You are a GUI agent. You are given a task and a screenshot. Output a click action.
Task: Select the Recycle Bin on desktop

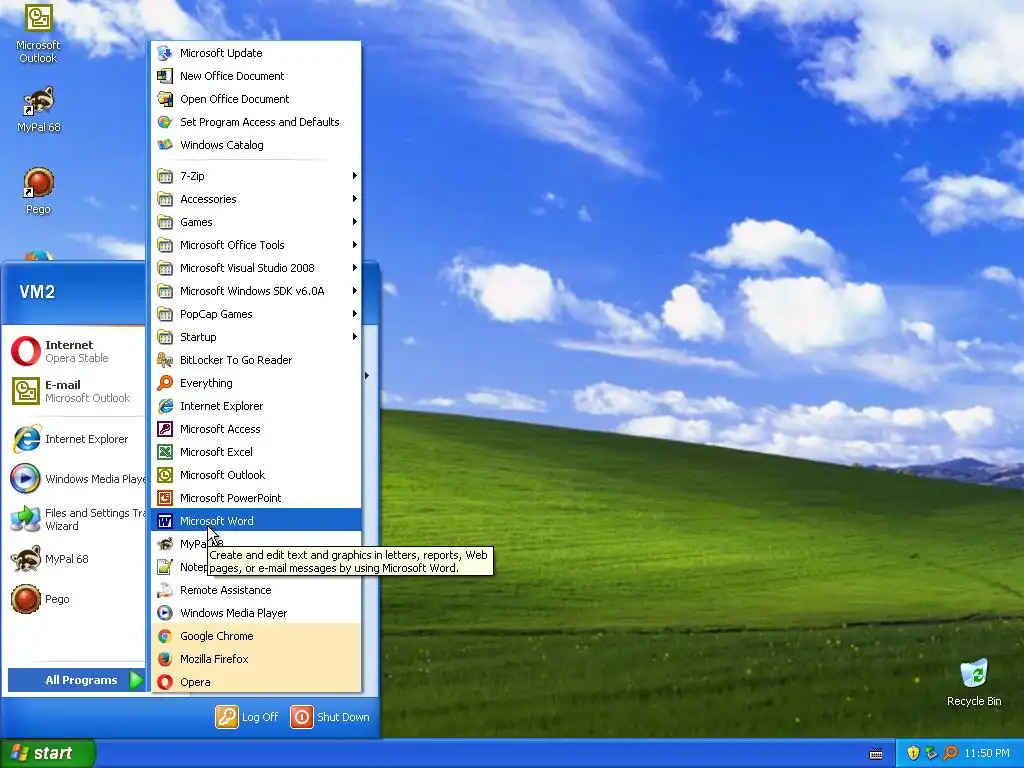coord(974,683)
